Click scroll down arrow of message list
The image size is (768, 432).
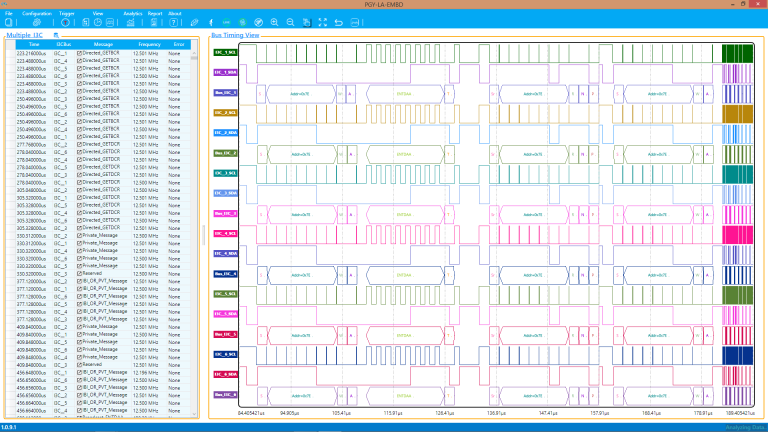(x=194, y=414)
